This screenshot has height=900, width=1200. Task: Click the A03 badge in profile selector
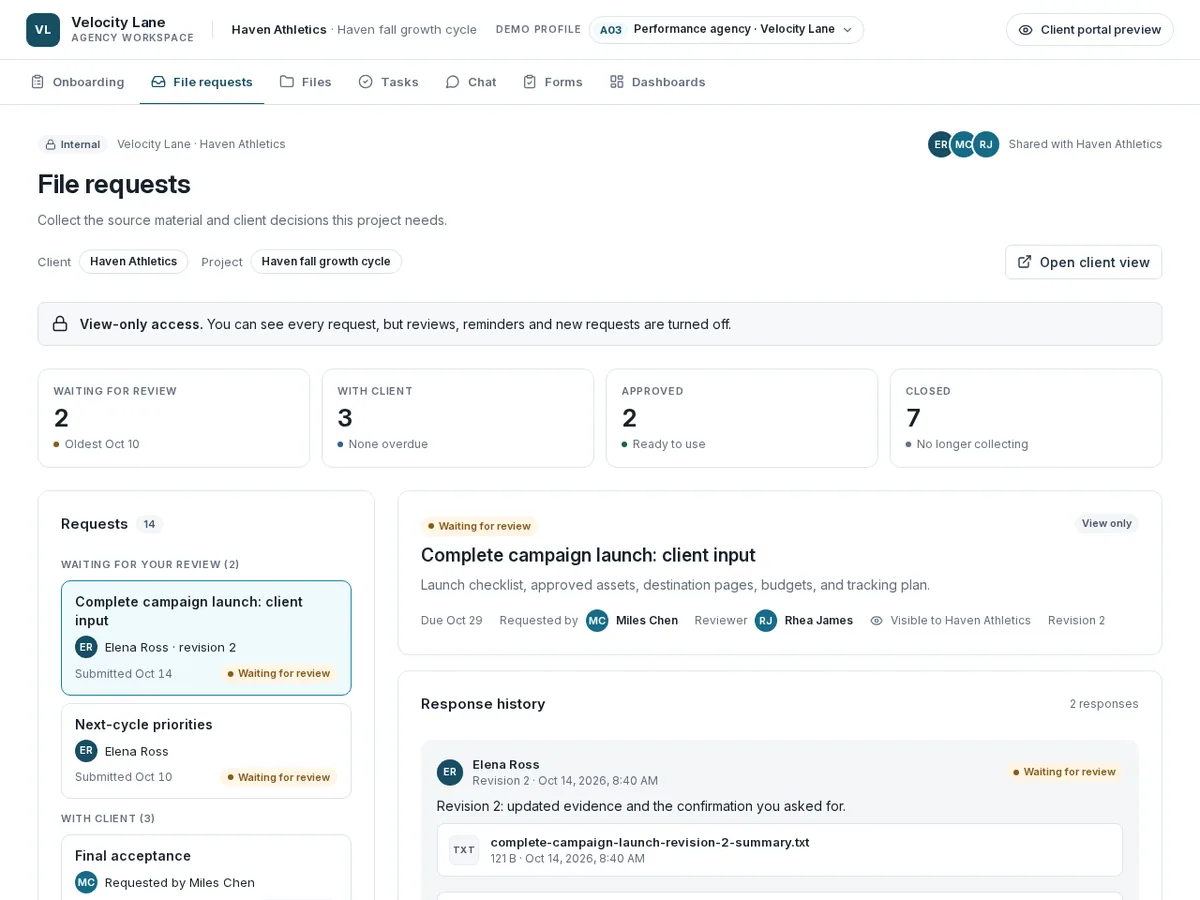[610, 30]
